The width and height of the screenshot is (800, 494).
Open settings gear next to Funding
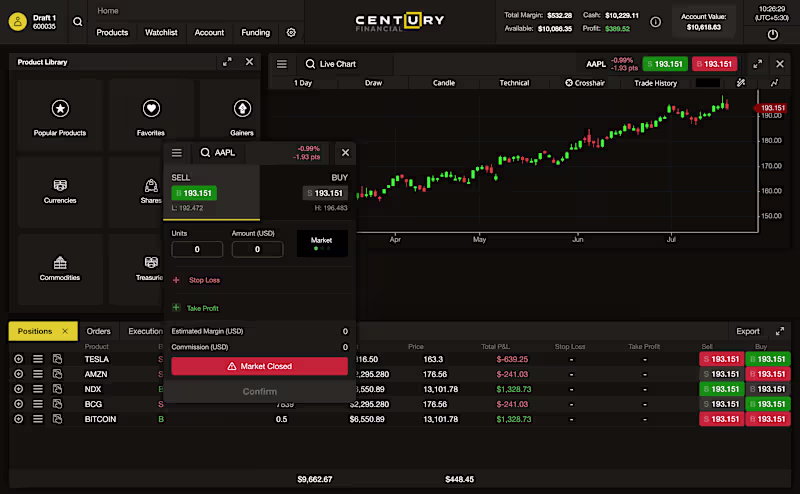(291, 32)
